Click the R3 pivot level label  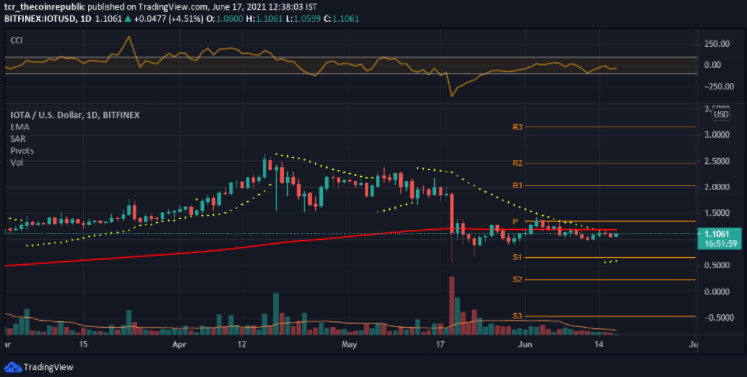pyautogui.click(x=518, y=127)
